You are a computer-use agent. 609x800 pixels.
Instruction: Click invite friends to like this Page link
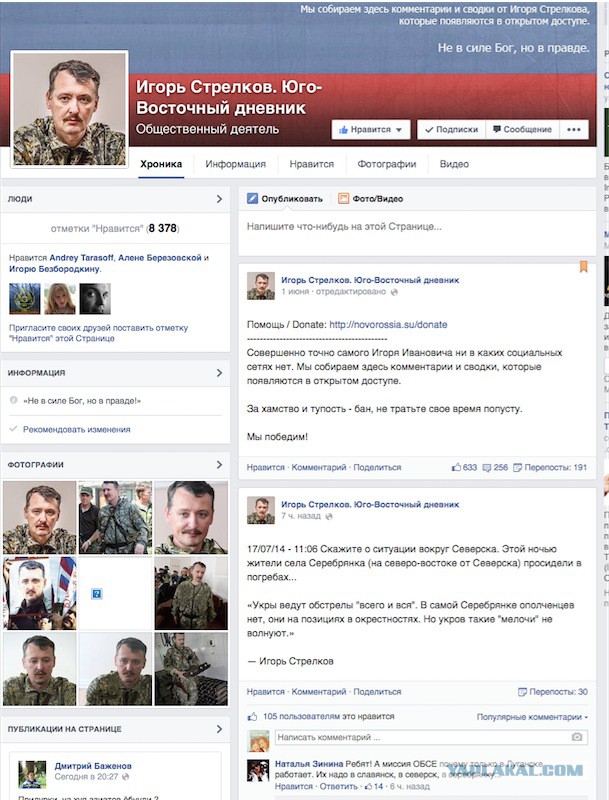[98, 333]
